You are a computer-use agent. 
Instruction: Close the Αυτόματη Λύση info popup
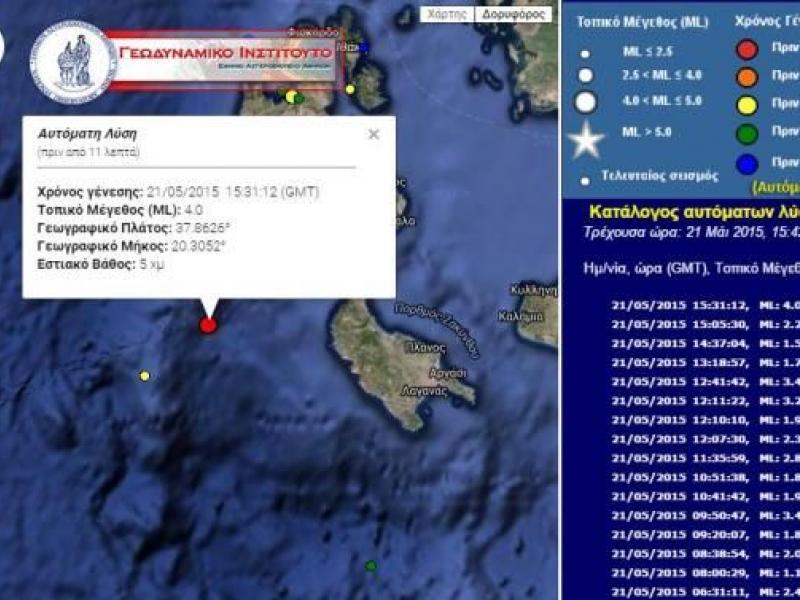(374, 134)
